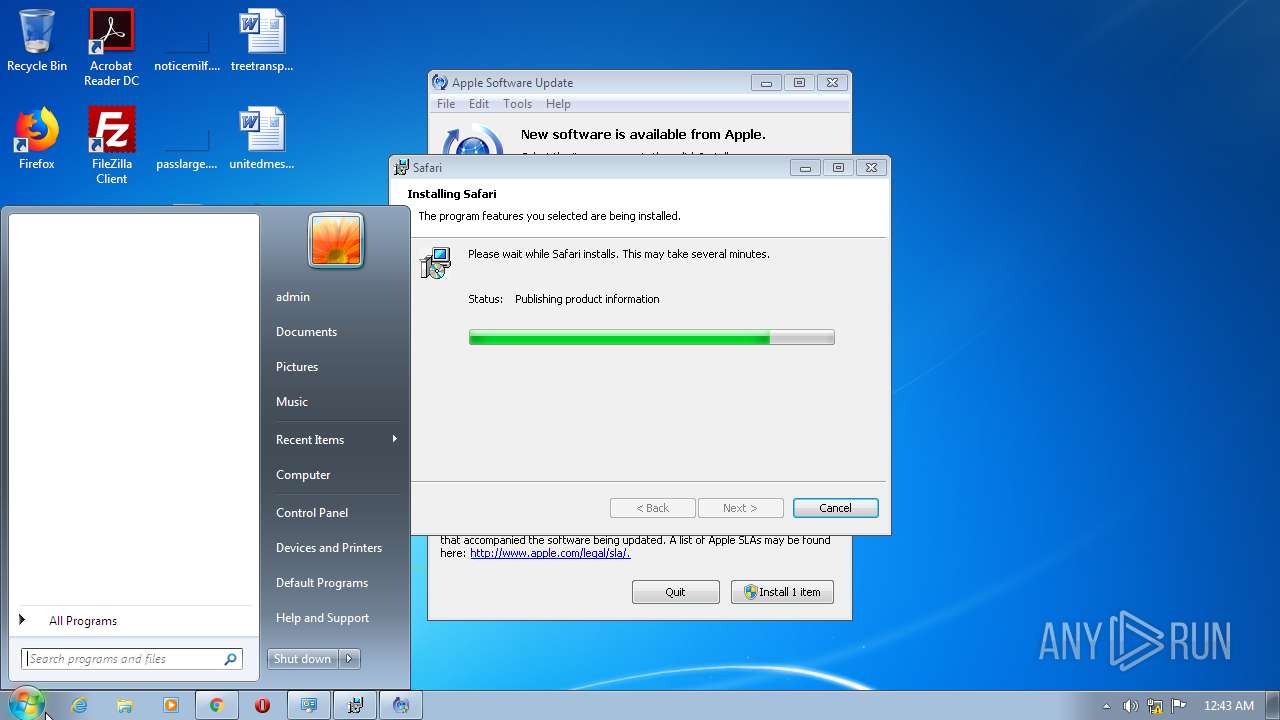Show hidden tray icons arrow
Screen dimensions: 1280x720
[x=1106, y=706]
